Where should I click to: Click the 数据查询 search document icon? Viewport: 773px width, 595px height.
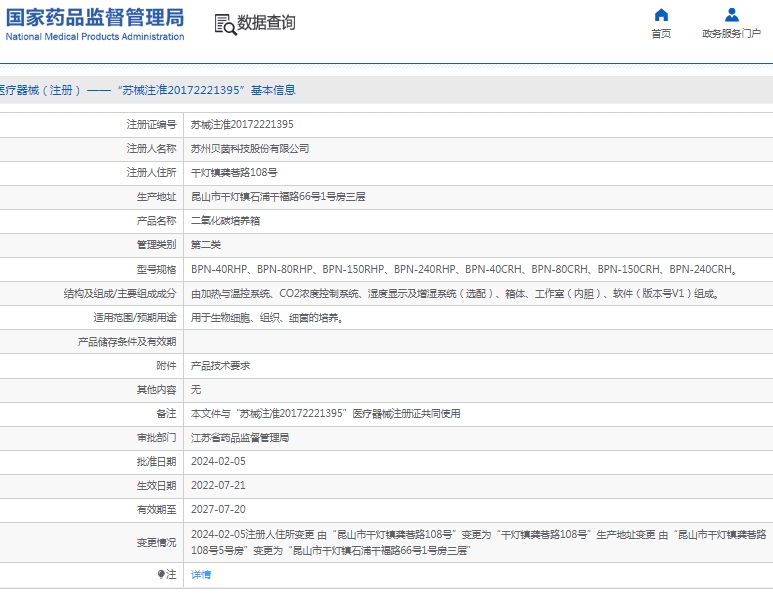[225, 24]
